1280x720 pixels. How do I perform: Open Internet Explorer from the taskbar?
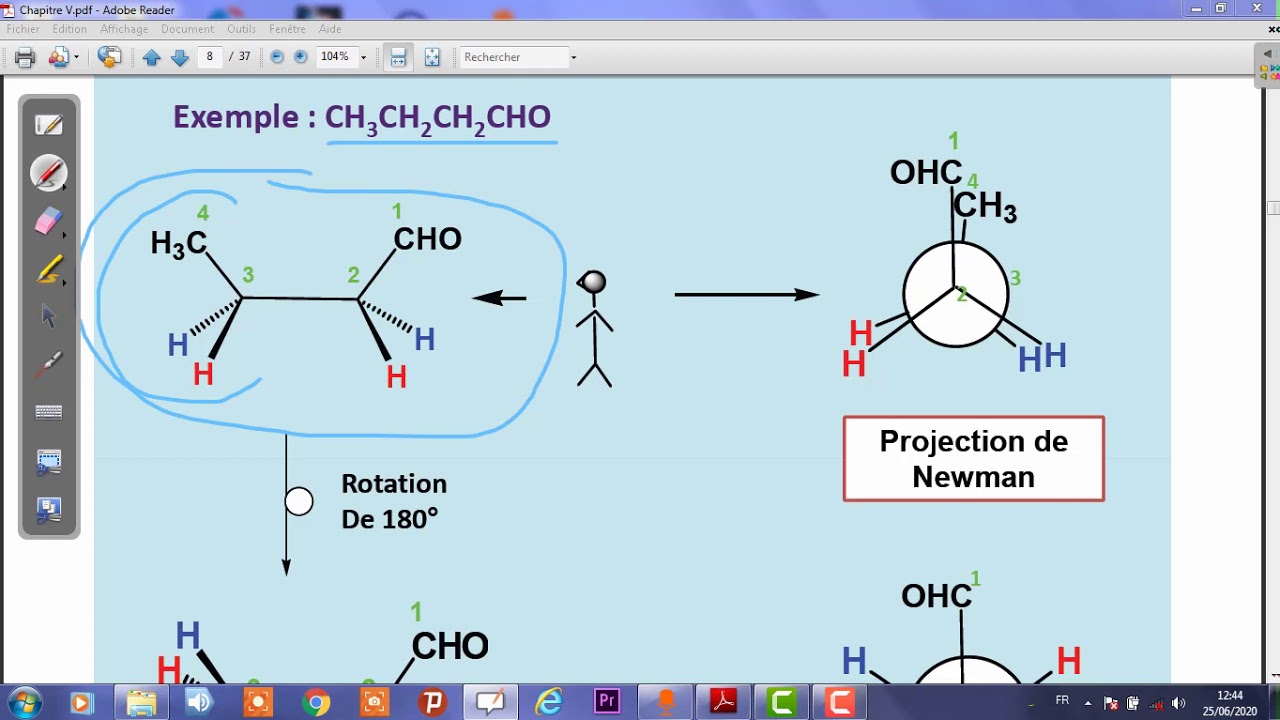pyautogui.click(x=549, y=702)
